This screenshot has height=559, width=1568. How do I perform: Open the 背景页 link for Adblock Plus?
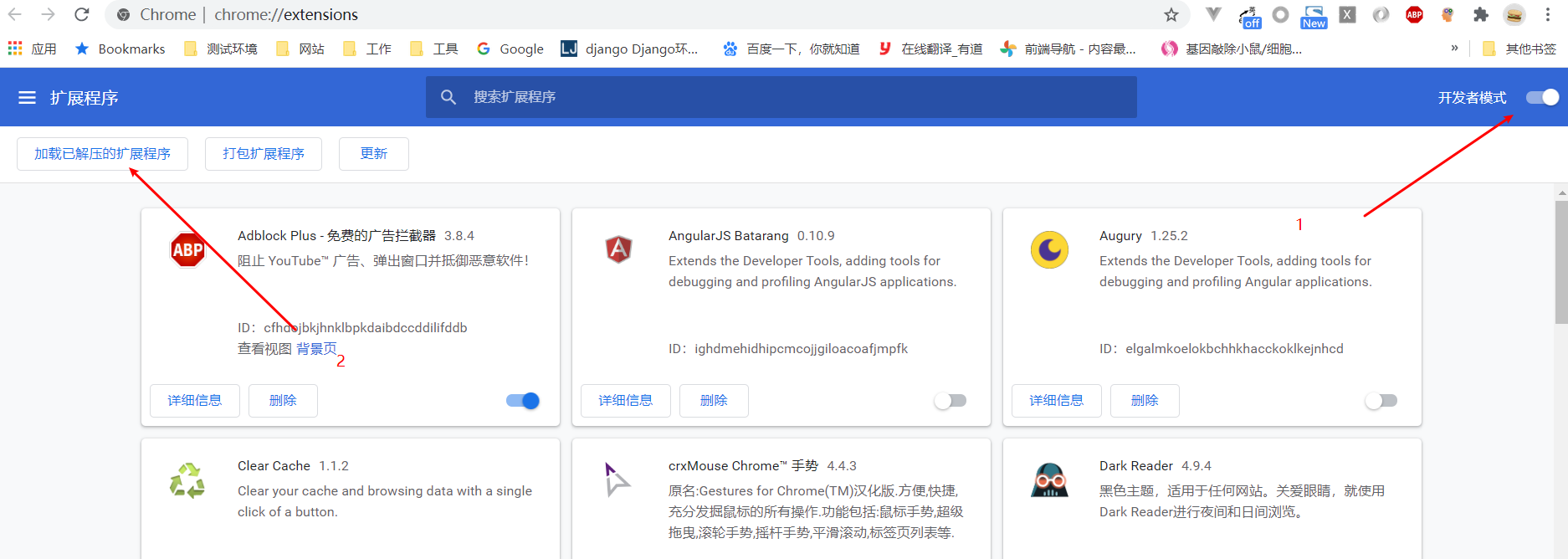pos(316,349)
